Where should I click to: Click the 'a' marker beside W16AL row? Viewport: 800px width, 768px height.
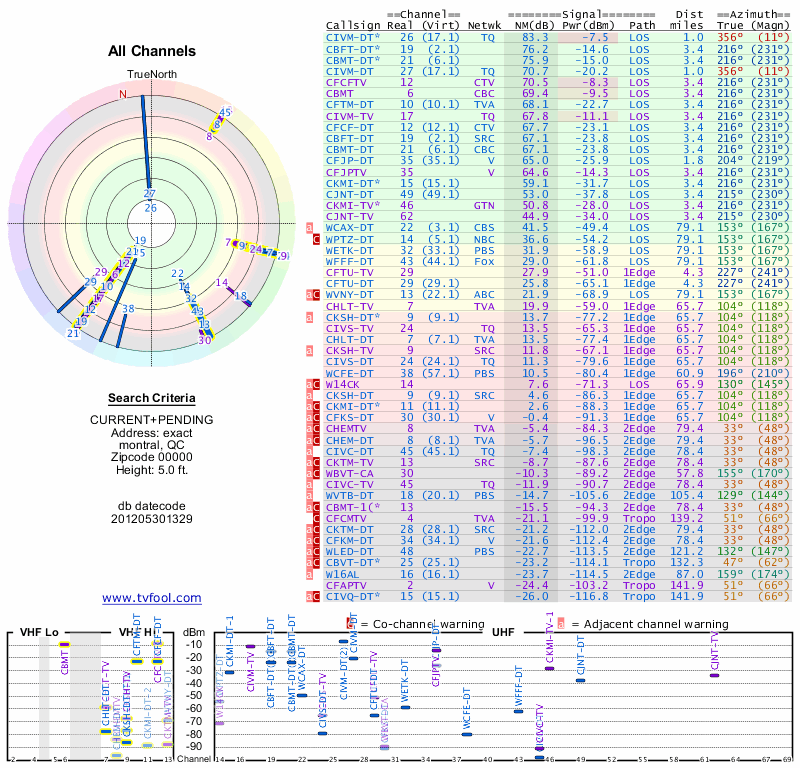coord(309,574)
